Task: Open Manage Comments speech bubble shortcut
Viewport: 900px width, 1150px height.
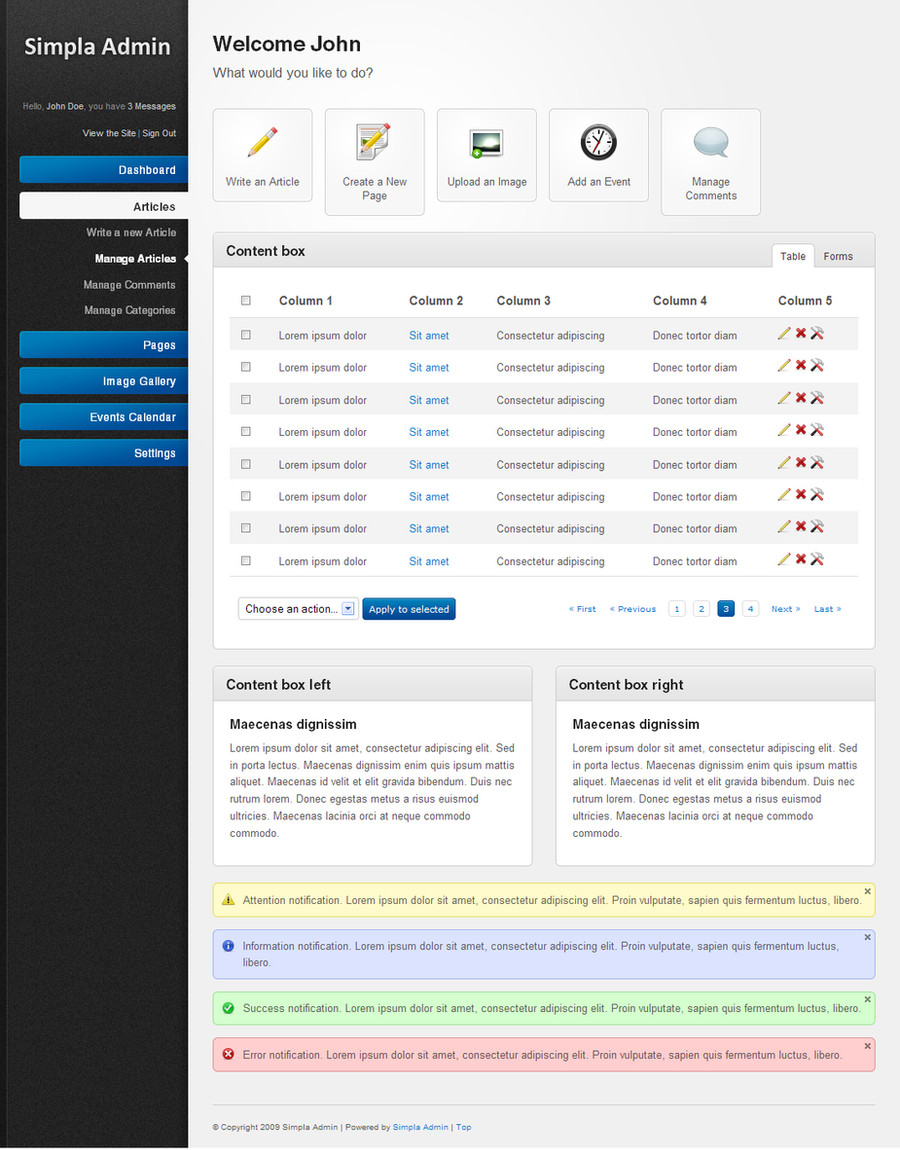Action: coord(711,162)
